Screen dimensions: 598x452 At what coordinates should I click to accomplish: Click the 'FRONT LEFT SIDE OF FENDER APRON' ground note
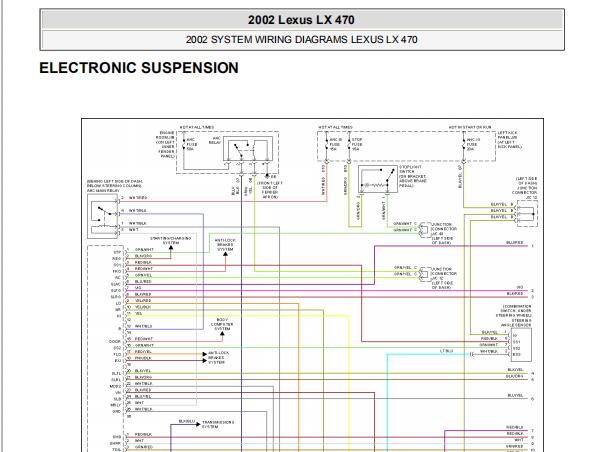pyautogui.click(x=270, y=190)
